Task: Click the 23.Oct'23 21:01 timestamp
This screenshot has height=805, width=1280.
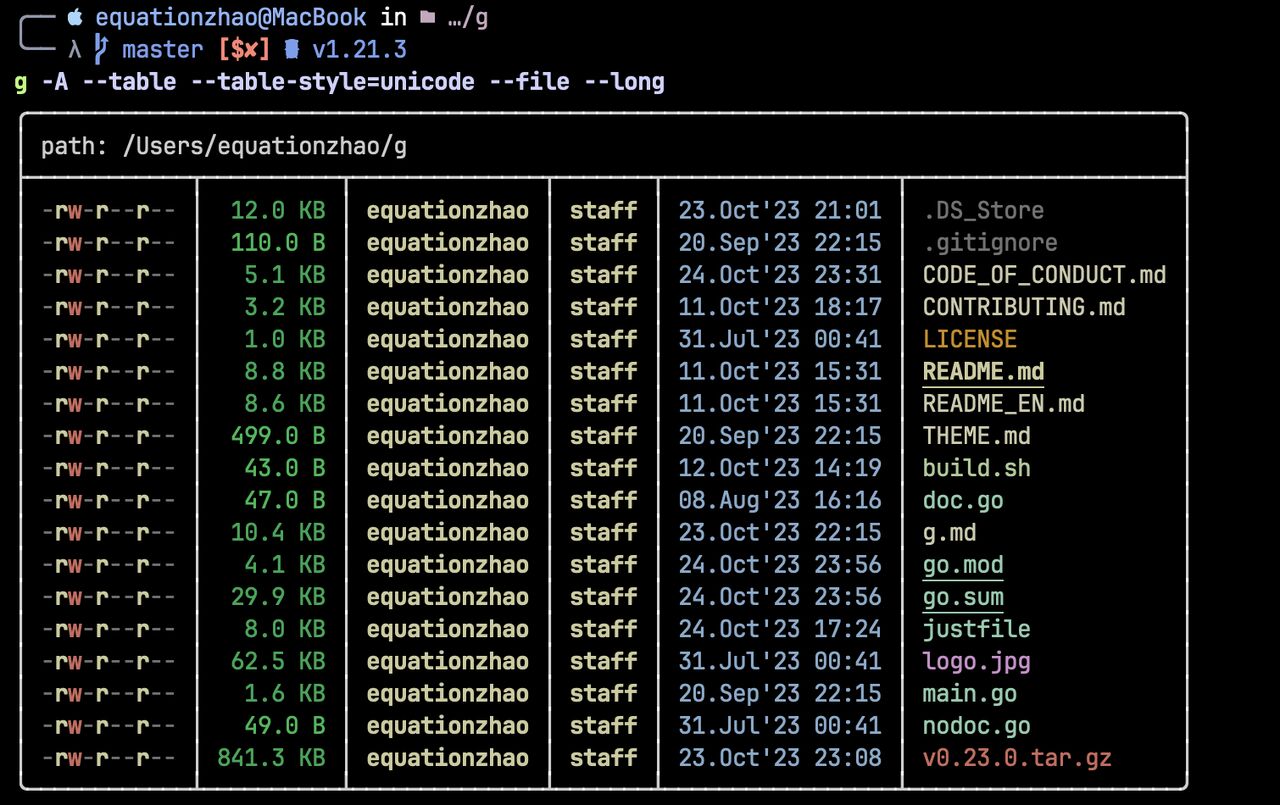Action: click(780, 211)
